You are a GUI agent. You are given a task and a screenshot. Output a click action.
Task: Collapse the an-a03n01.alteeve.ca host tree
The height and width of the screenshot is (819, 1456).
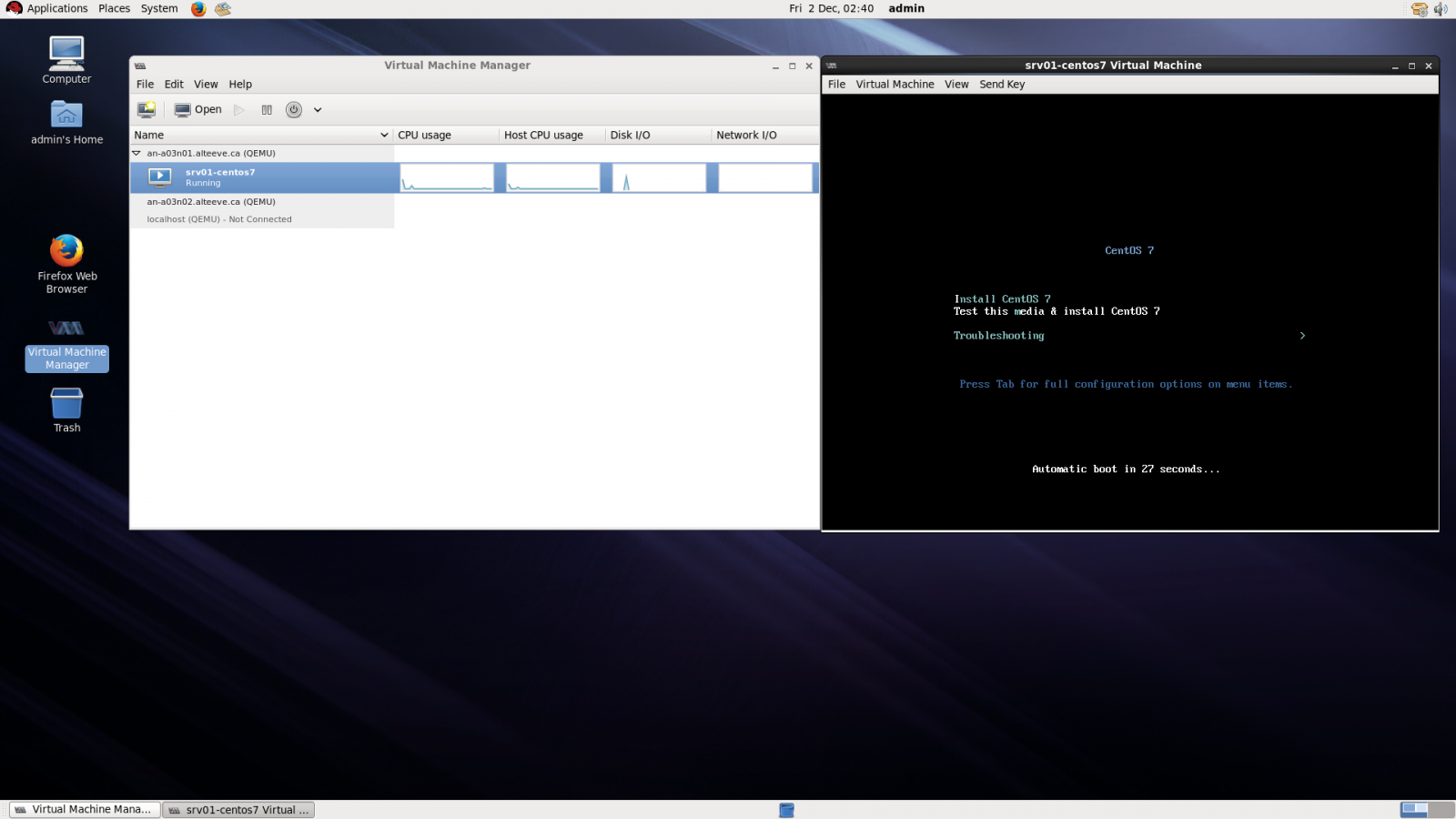[x=136, y=153]
